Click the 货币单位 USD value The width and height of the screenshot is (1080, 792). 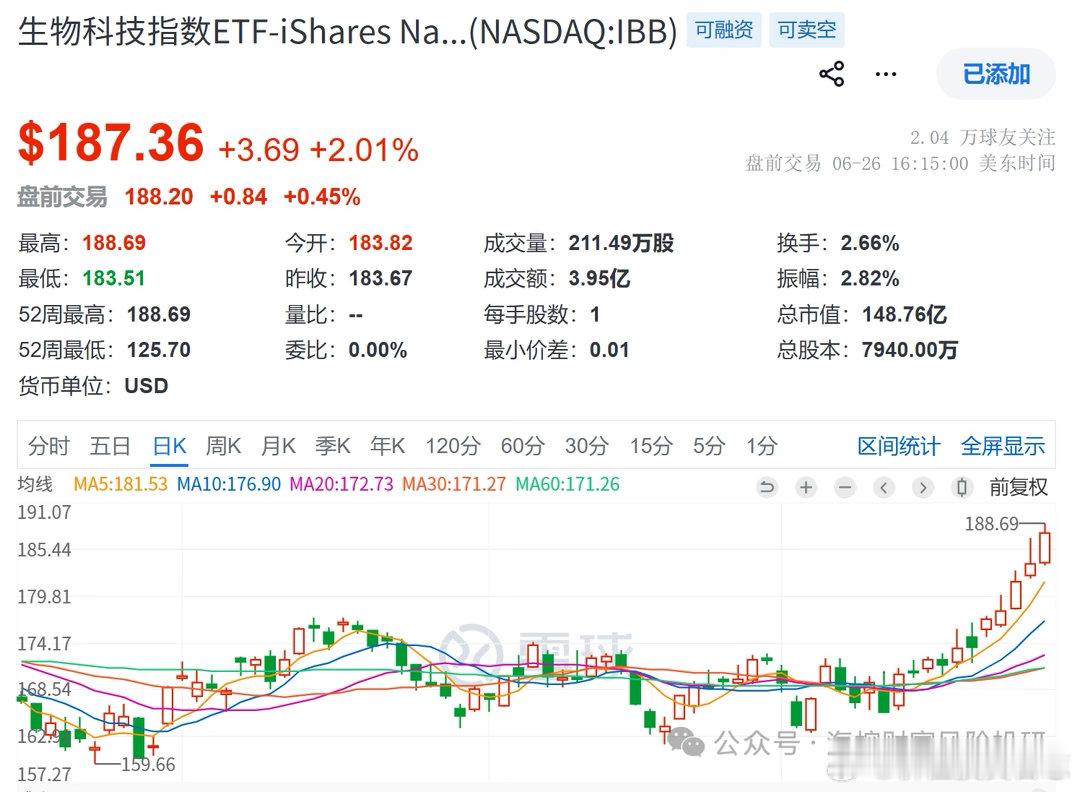click(146, 386)
